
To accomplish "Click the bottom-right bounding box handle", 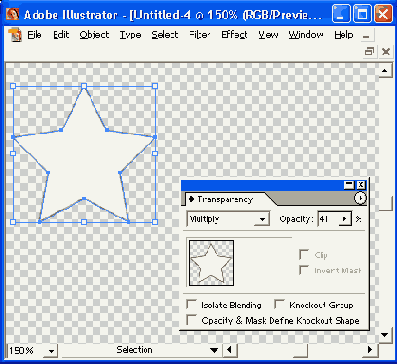I will pos(155,222).
